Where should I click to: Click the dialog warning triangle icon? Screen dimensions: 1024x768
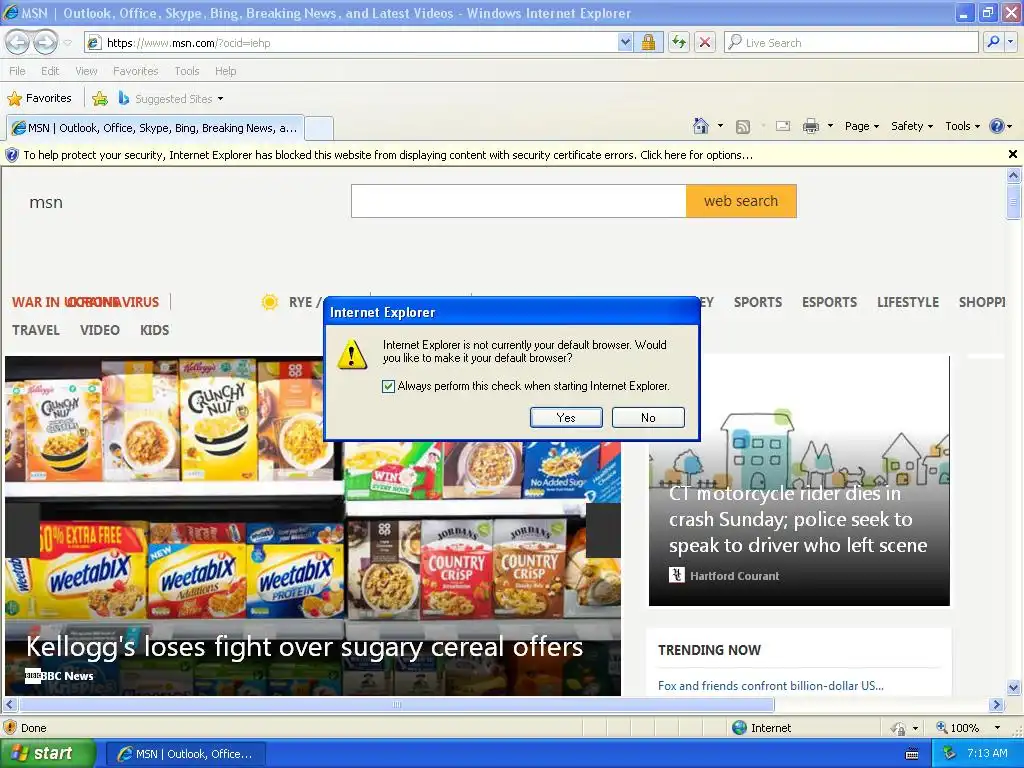(x=352, y=353)
